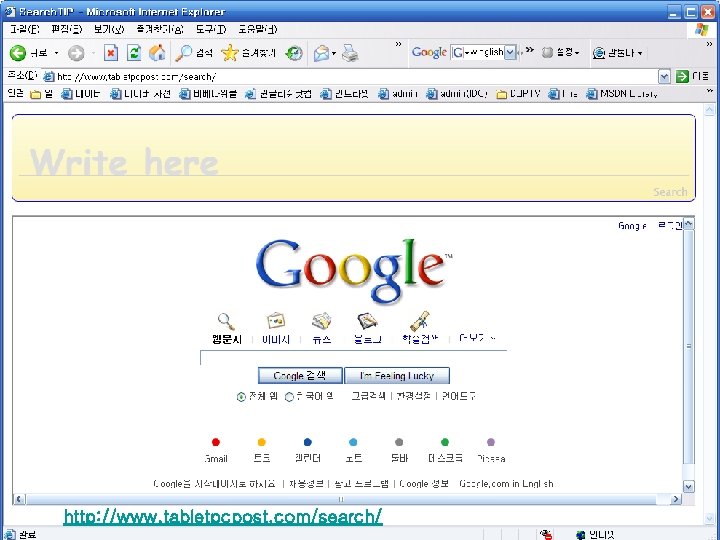Open the tabletpcpost.com/search link at the bottom

(x=223, y=517)
